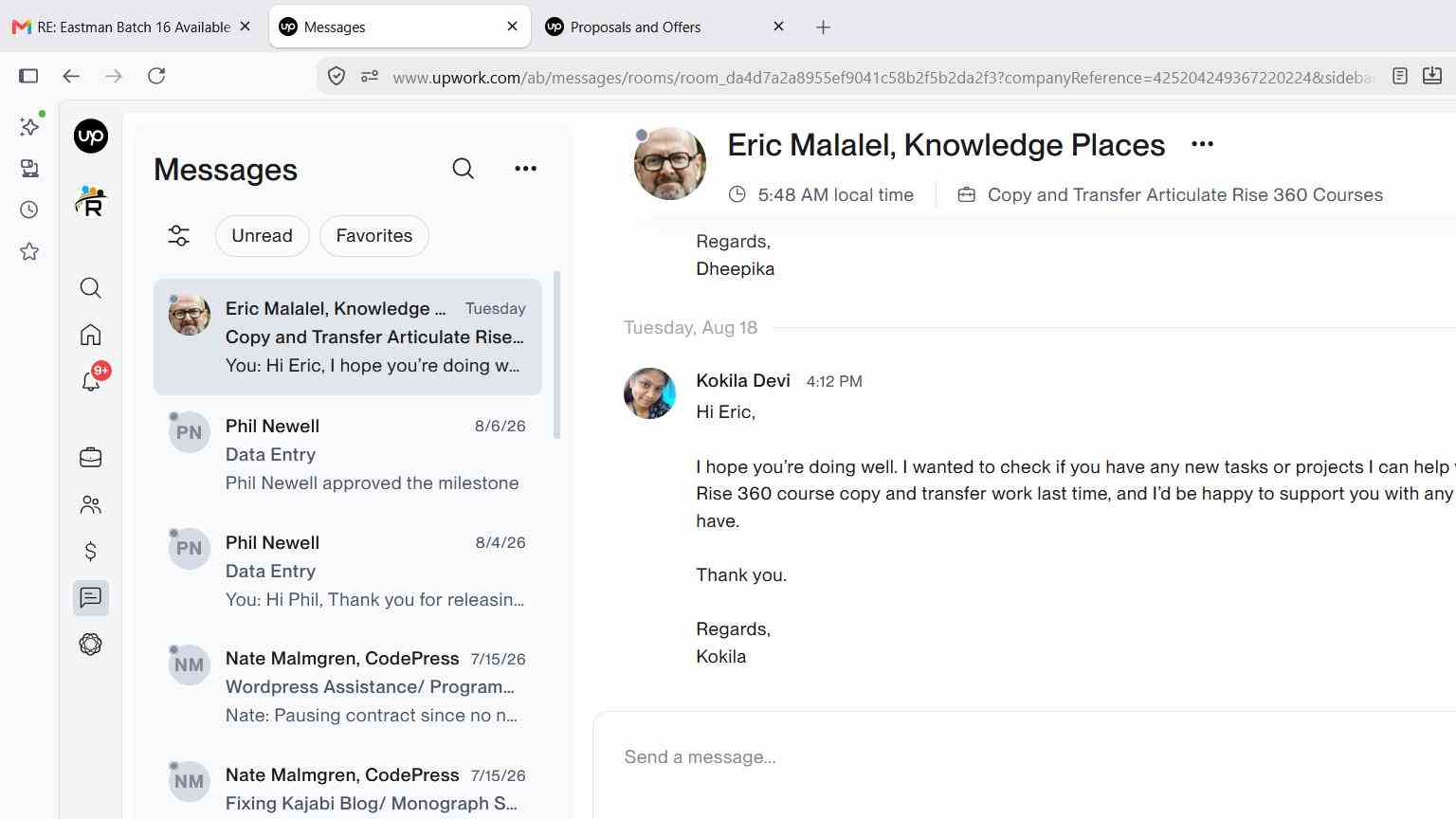Open the Upwork logo home icon
1456x819 pixels.
click(x=91, y=136)
